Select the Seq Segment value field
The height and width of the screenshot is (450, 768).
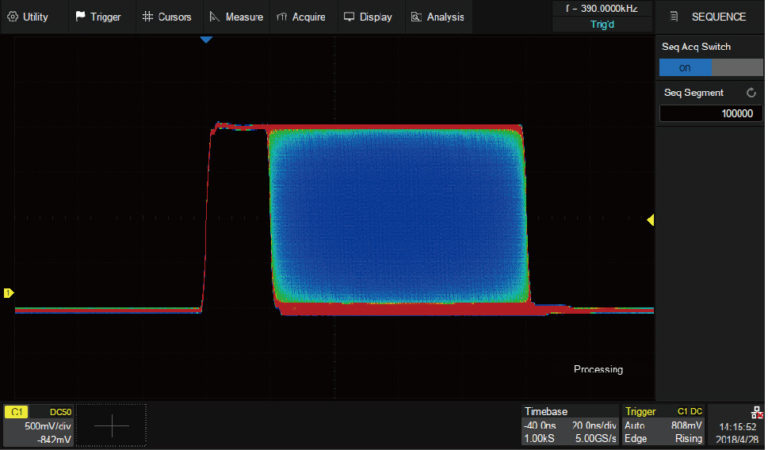pos(710,114)
